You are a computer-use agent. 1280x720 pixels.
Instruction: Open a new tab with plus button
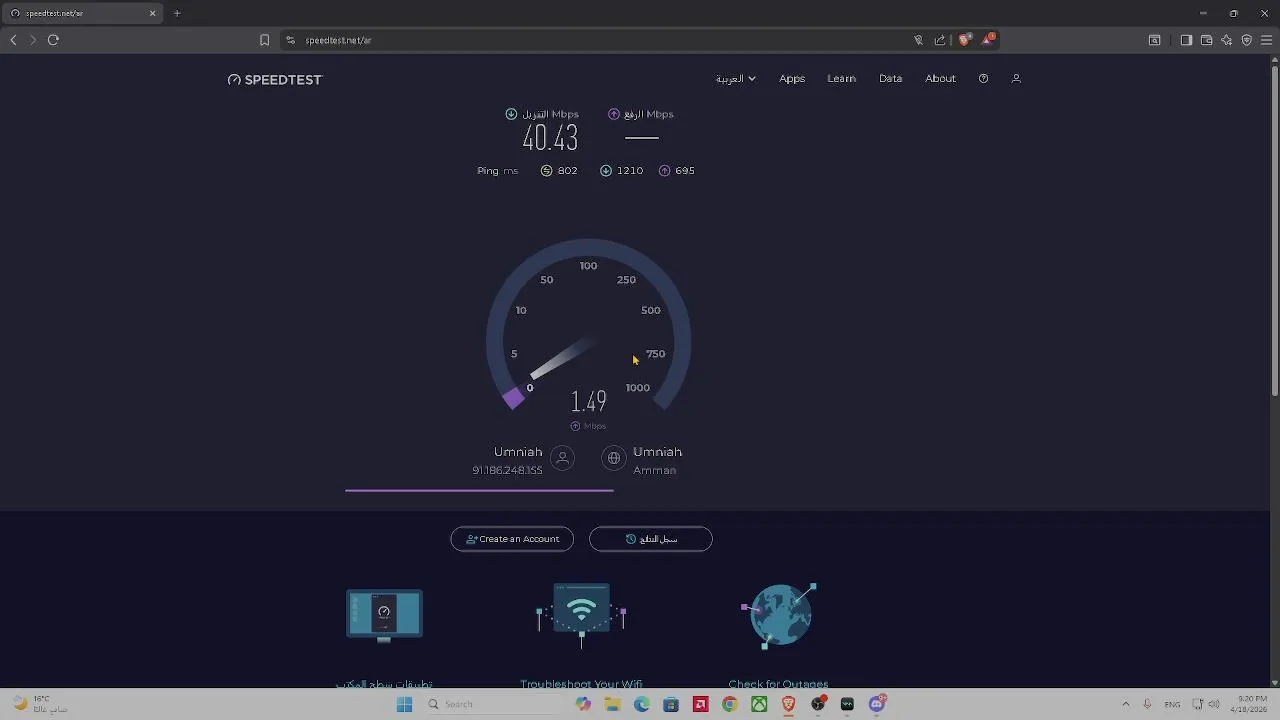coord(177,13)
